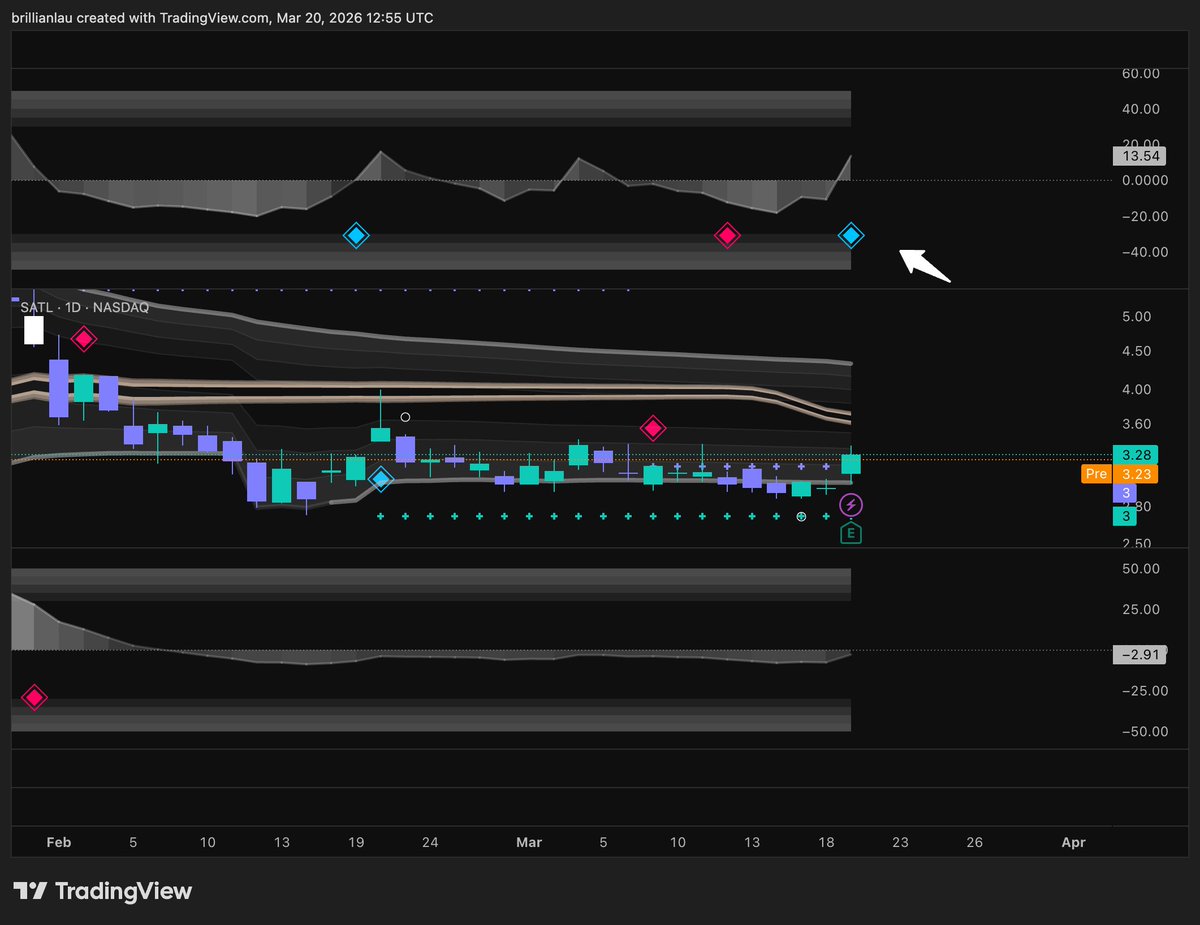Image resolution: width=1200 pixels, height=925 pixels.
Task: Click the pink diamond signal in top oscillator pane
Action: (727, 236)
